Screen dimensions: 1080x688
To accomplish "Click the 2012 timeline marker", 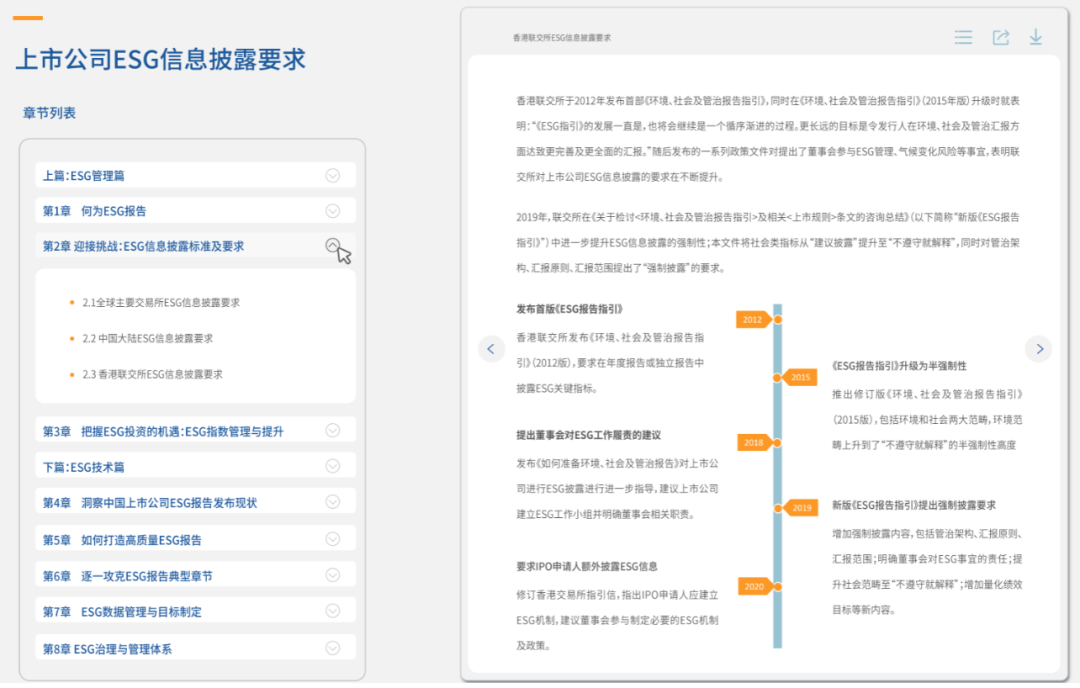I will pos(753,320).
